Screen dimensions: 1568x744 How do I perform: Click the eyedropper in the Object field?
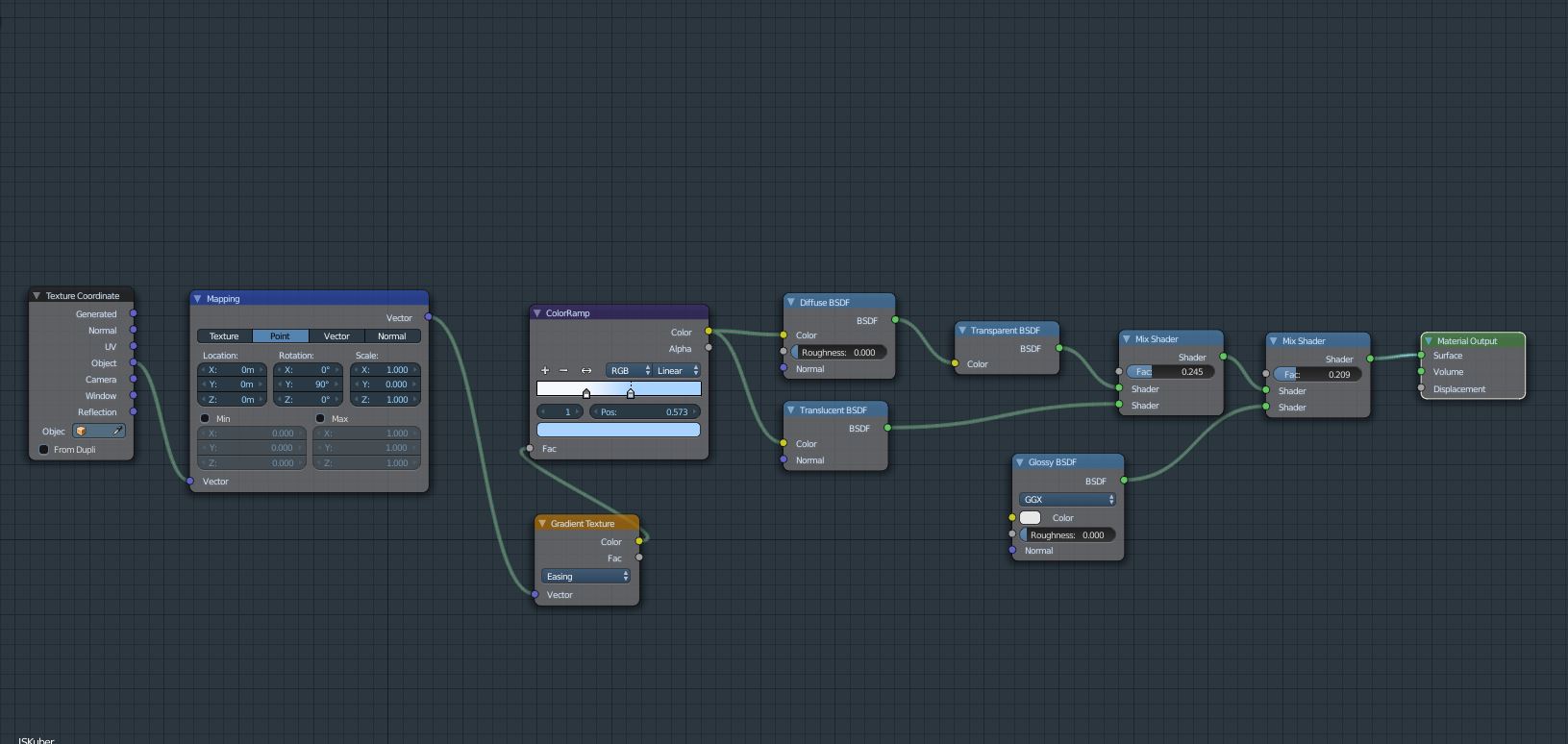[x=117, y=431]
